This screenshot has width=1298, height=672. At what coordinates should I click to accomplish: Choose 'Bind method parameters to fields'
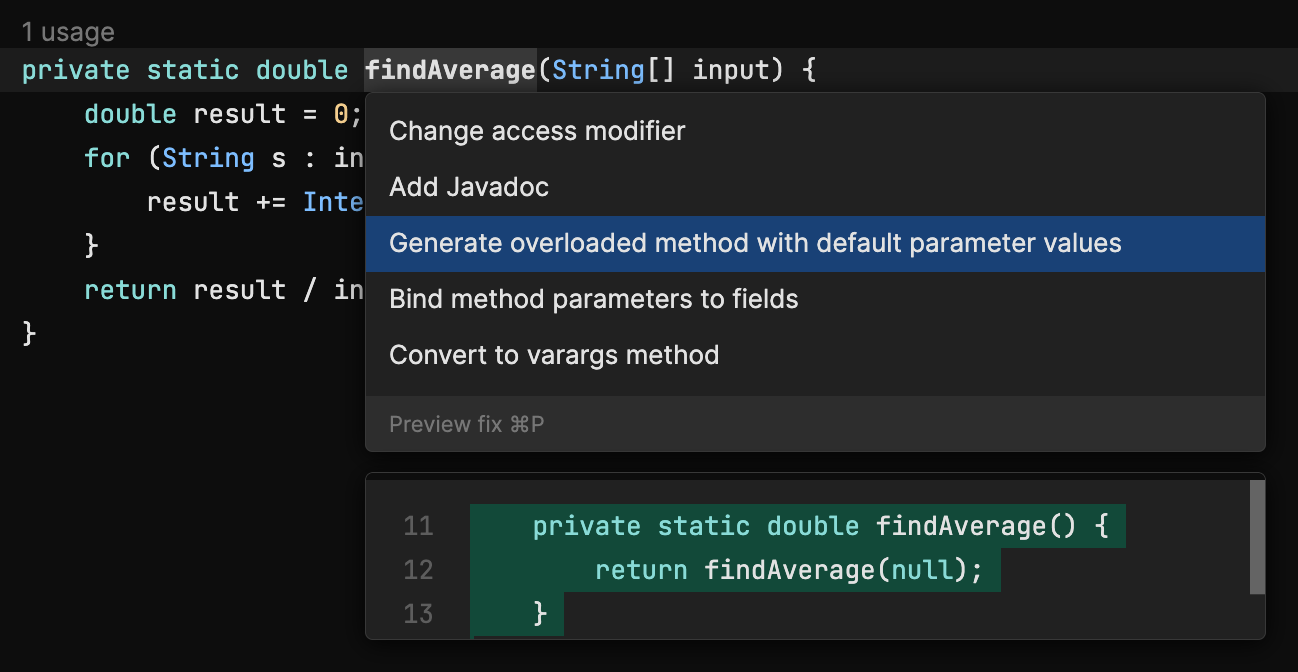click(x=594, y=298)
